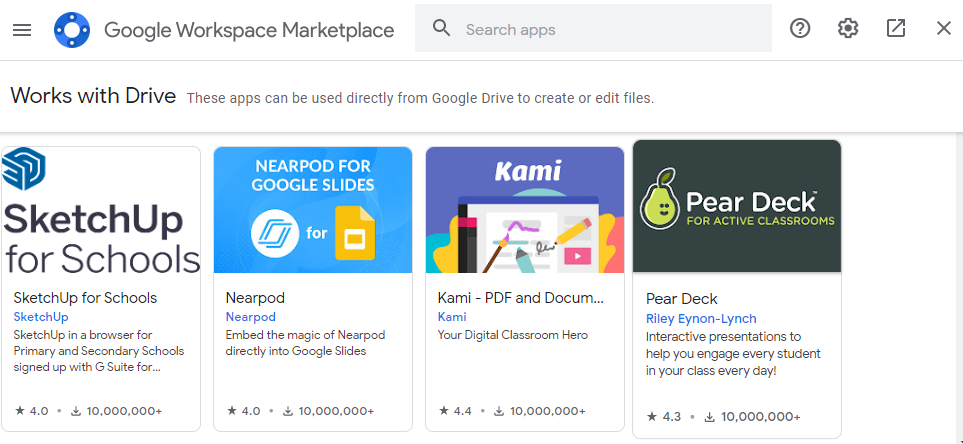Focus the Search apps field
Screen dimensions: 963x444
tap(593, 28)
